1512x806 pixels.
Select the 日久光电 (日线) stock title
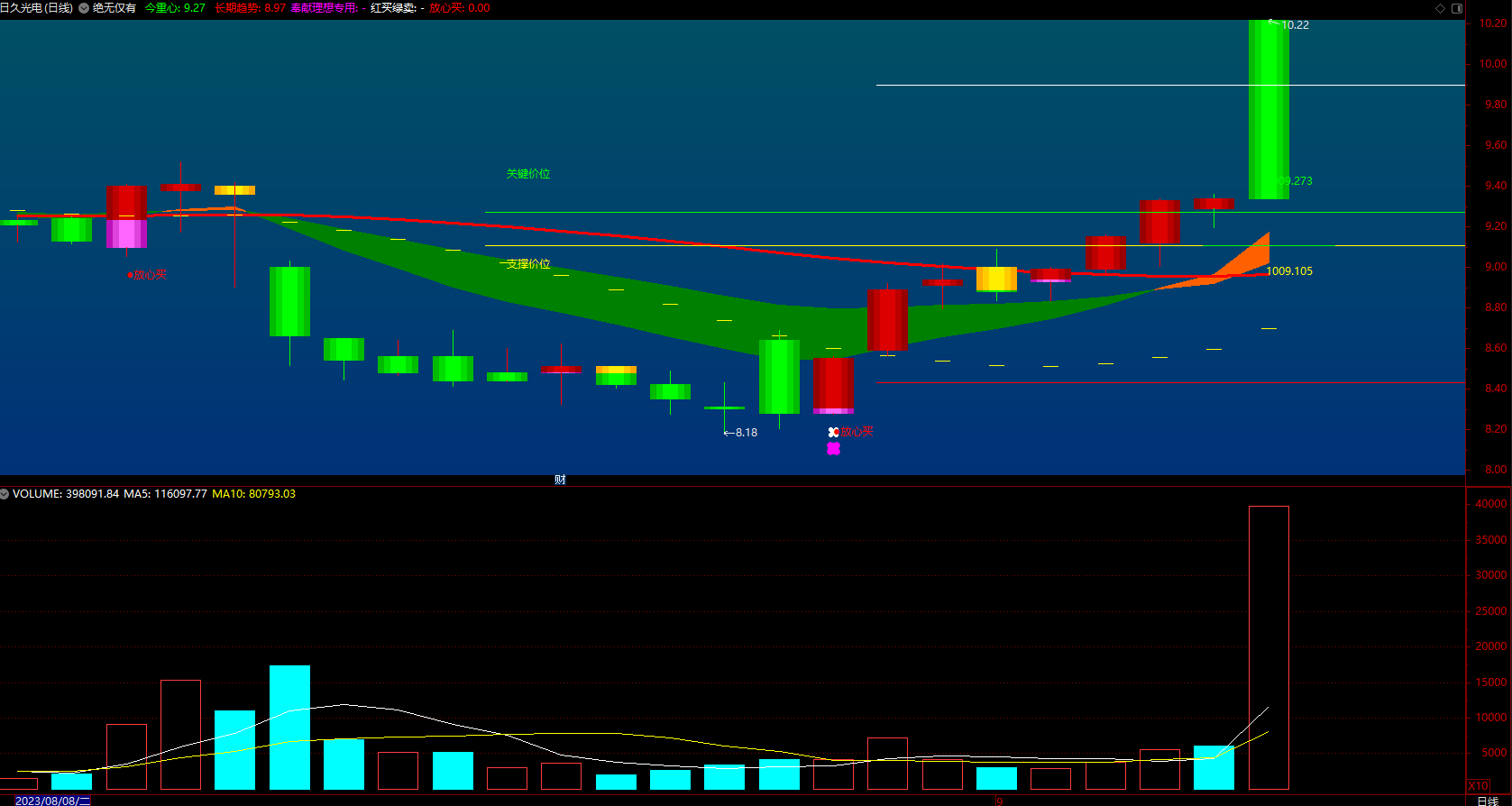[x=37, y=8]
